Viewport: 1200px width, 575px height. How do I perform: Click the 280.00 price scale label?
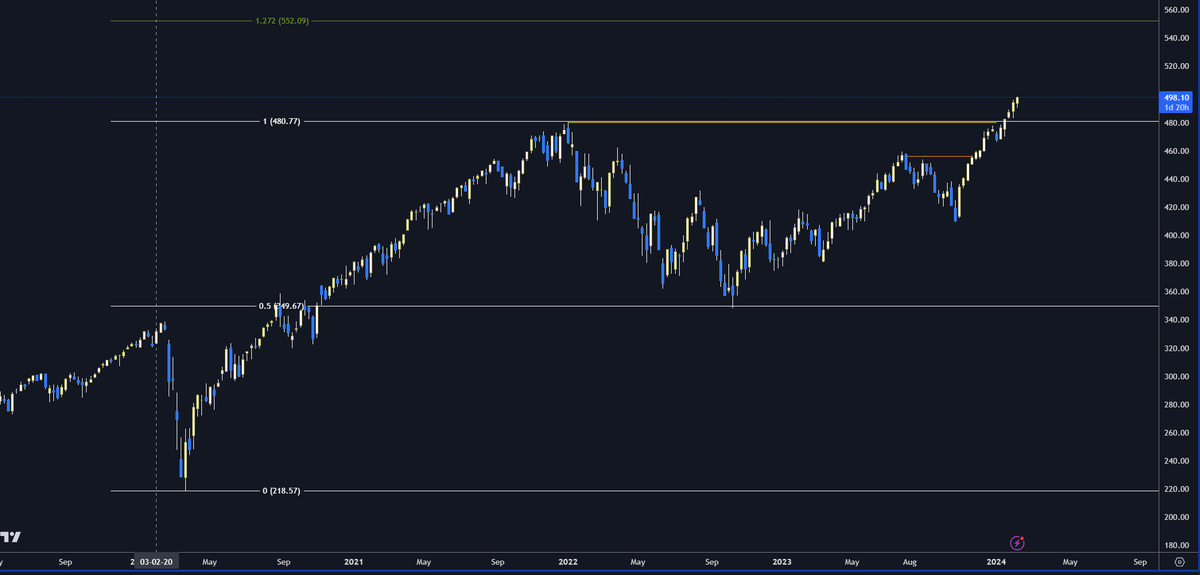pyautogui.click(x=1175, y=404)
